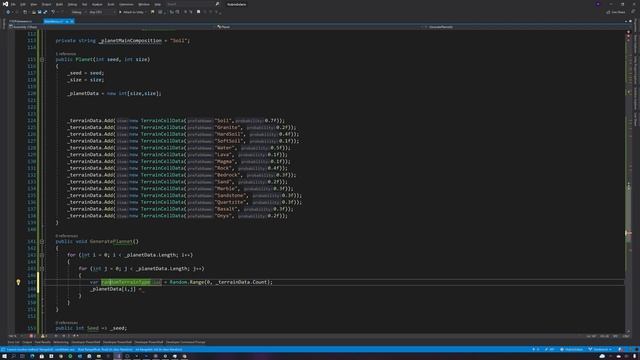Click the Task View icon on taskbar
640x360 pixels.
(22, 356)
